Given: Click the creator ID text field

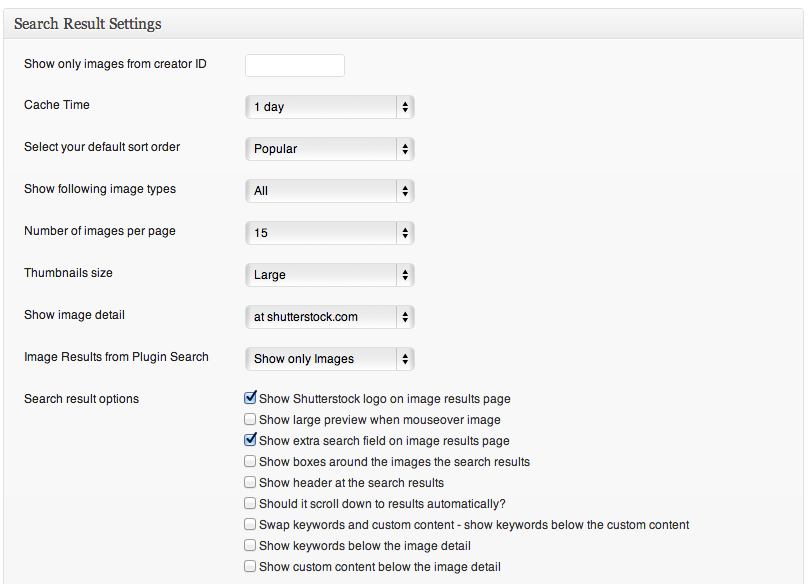Looking at the screenshot, I should point(294,65).
